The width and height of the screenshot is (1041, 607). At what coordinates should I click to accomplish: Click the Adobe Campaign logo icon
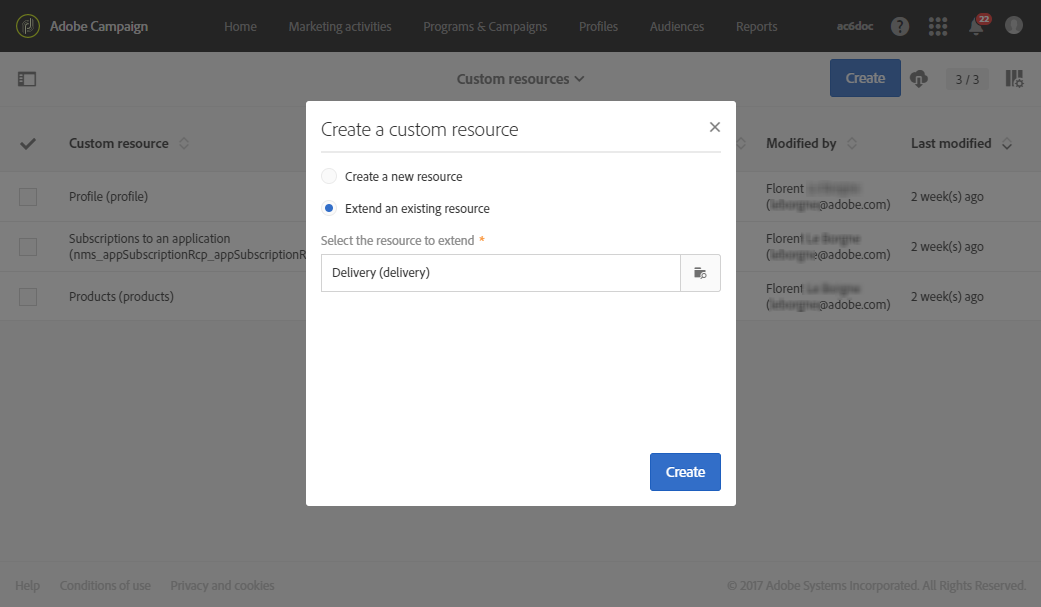[x=28, y=26]
